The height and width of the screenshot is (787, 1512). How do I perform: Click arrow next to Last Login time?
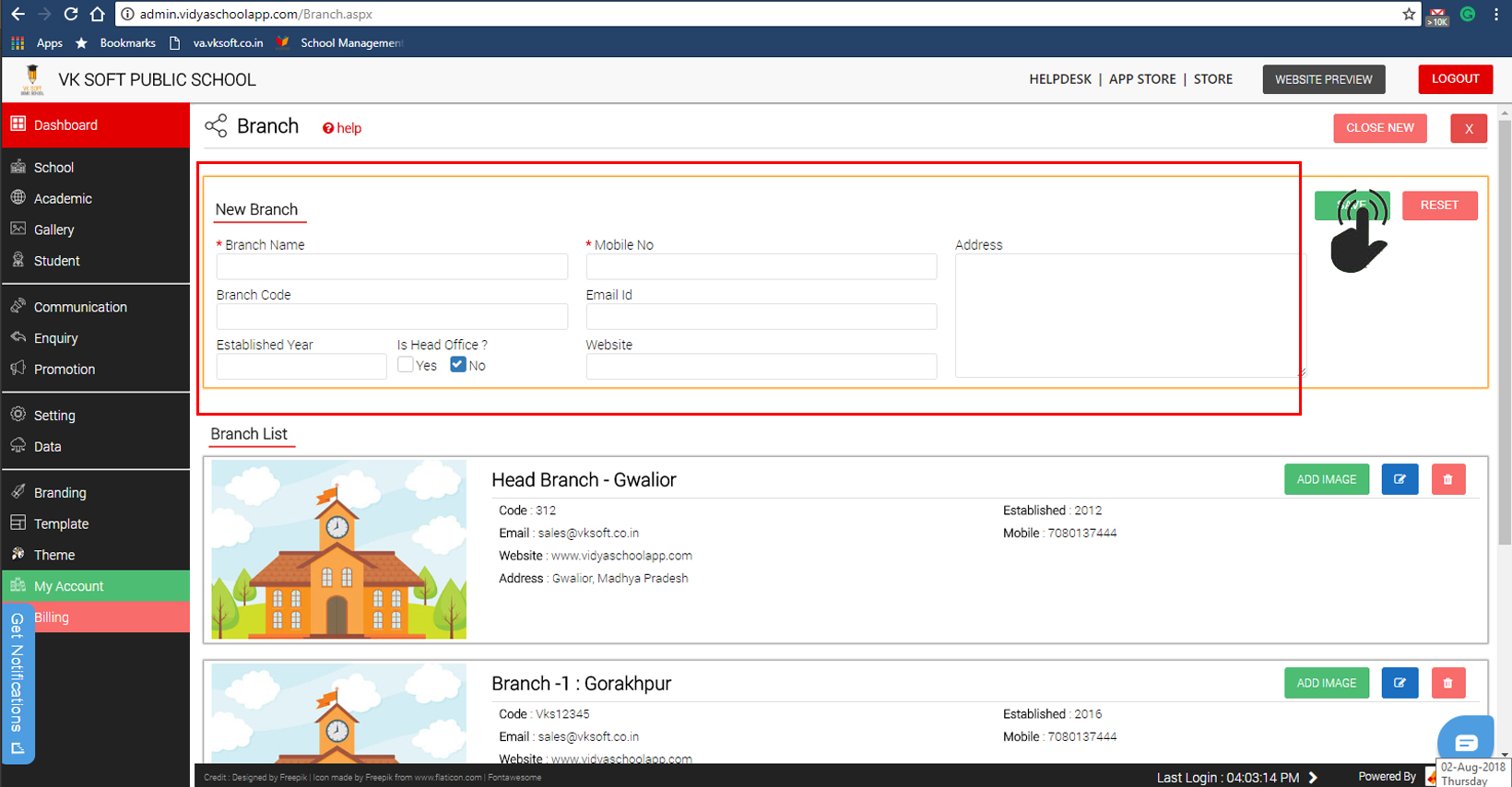coord(1314,778)
